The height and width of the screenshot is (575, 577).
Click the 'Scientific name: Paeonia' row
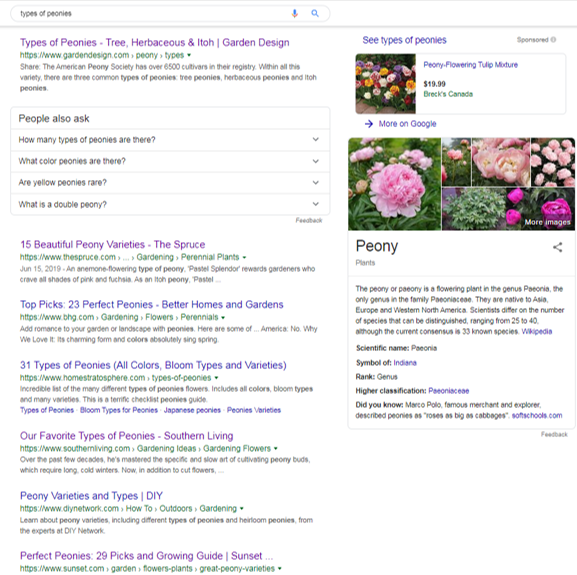click(396, 348)
